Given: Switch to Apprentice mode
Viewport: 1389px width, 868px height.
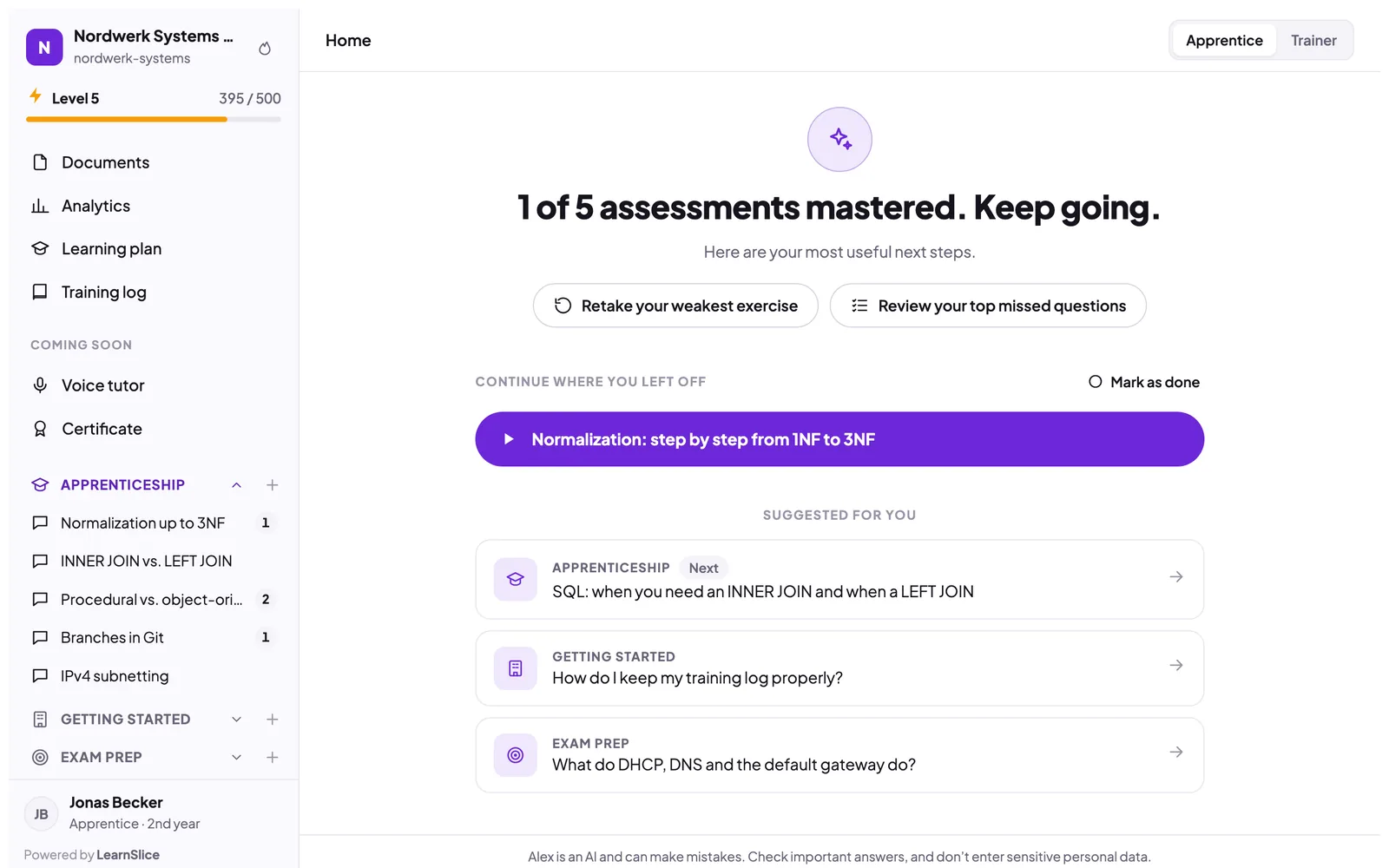Looking at the screenshot, I should coord(1224,41).
